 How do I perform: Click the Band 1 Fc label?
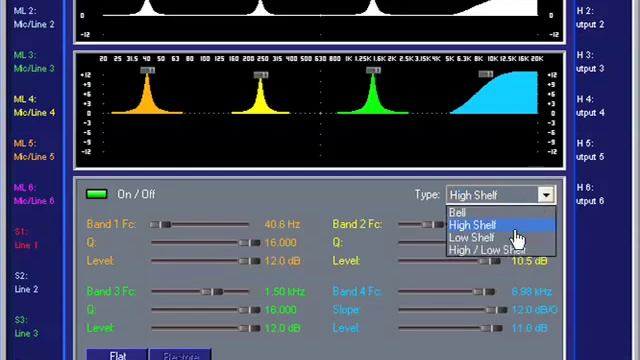click(x=111, y=224)
